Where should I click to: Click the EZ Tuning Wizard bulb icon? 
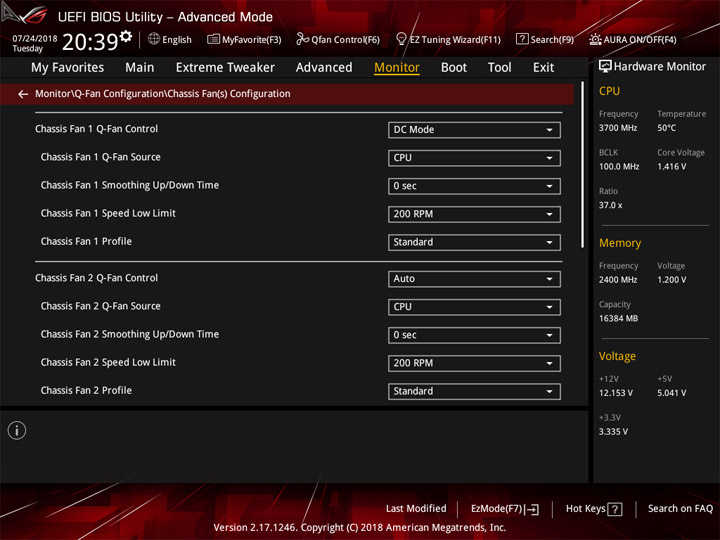(401, 39)
